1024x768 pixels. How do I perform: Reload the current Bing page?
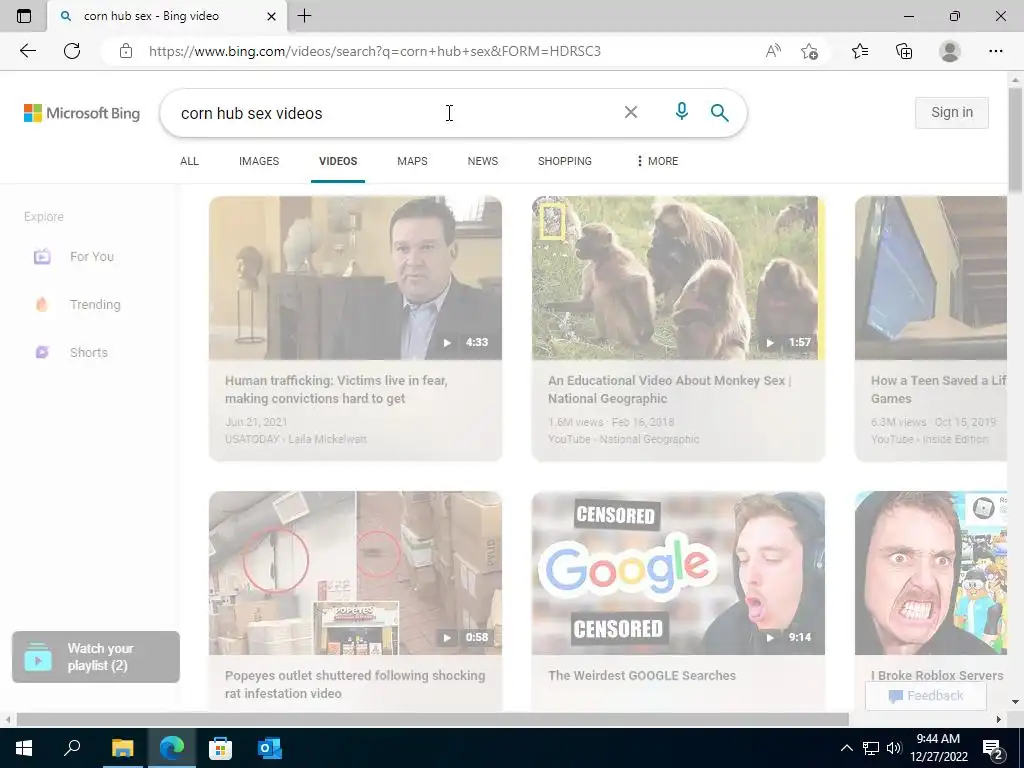click(72, 51)
